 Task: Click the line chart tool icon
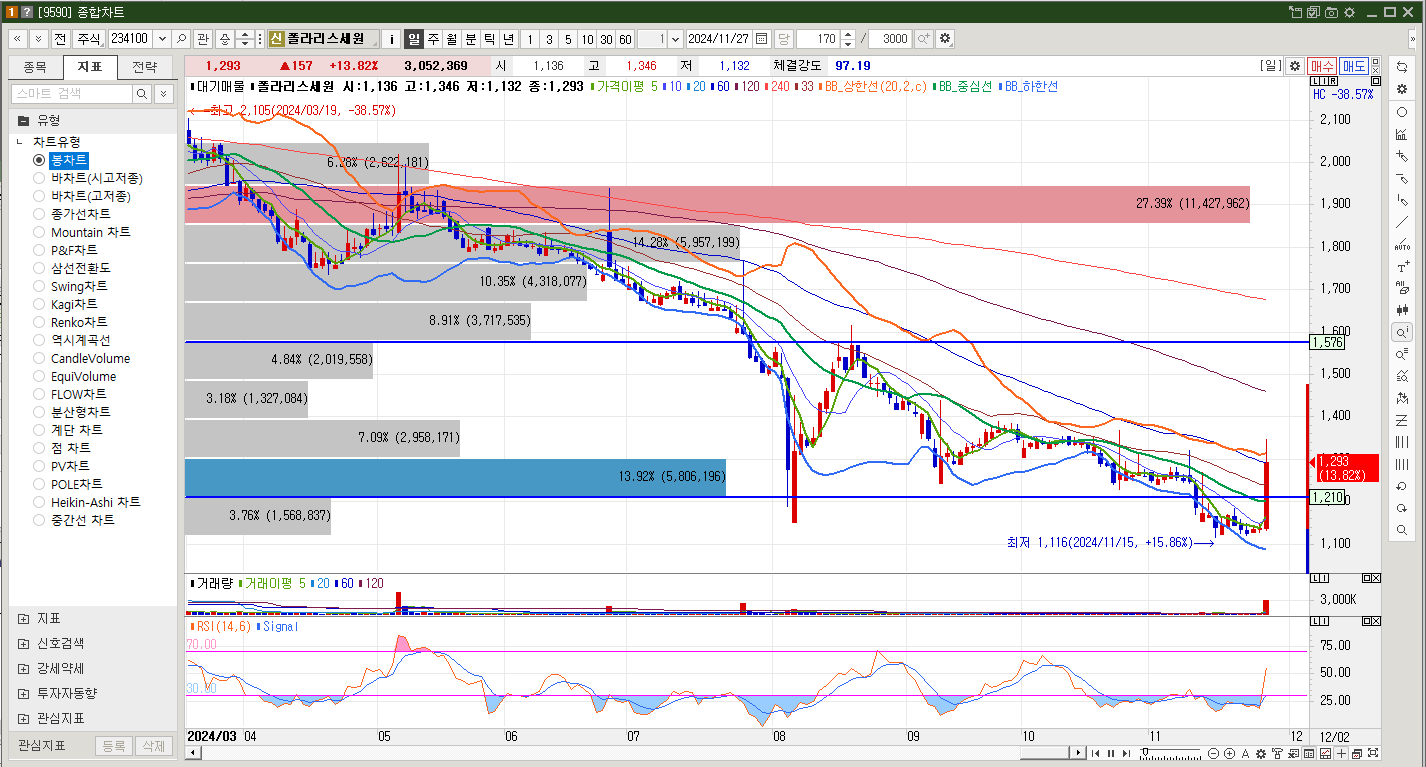click(1402, 134)
